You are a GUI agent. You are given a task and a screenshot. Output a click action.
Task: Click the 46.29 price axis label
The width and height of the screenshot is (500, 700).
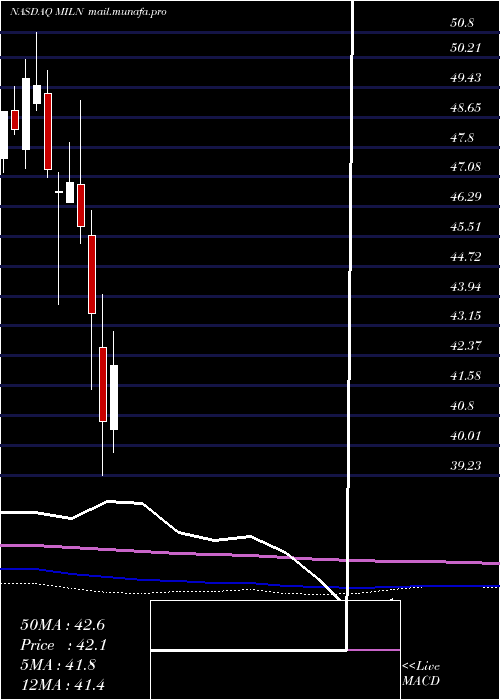click(466, 197)
